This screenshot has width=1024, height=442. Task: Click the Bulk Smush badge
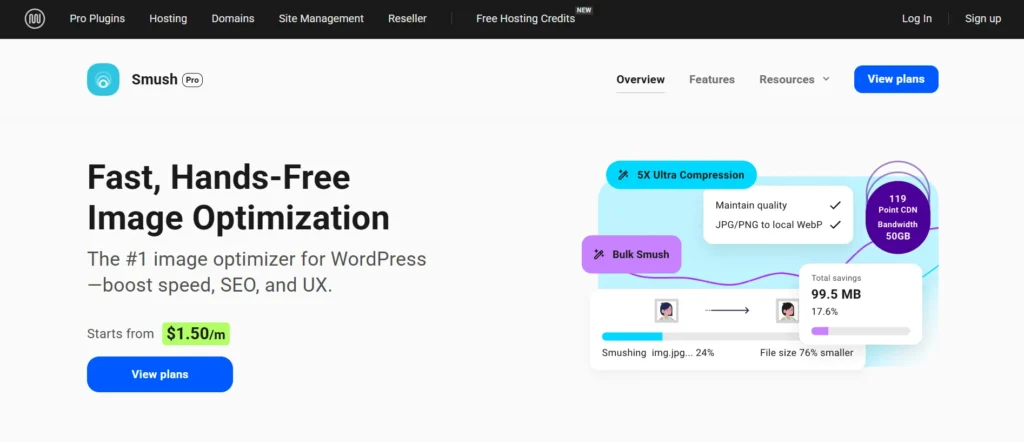tap(632, 255)
